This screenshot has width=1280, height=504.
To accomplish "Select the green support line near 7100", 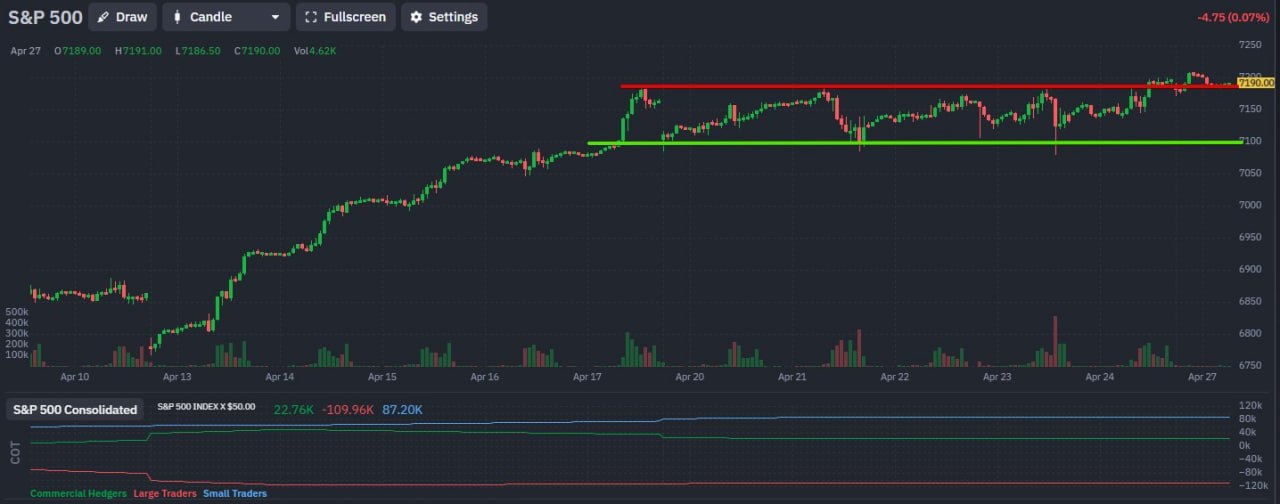I will point(900,142).
